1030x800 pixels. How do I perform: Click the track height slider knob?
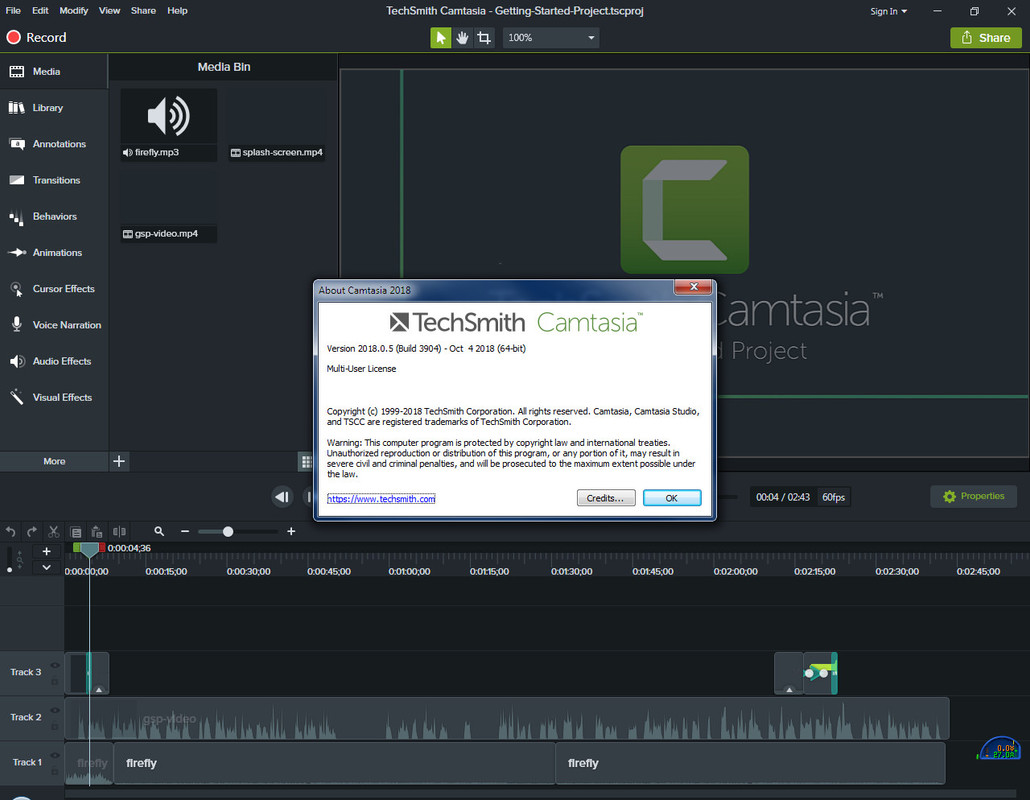pos(9,570)
